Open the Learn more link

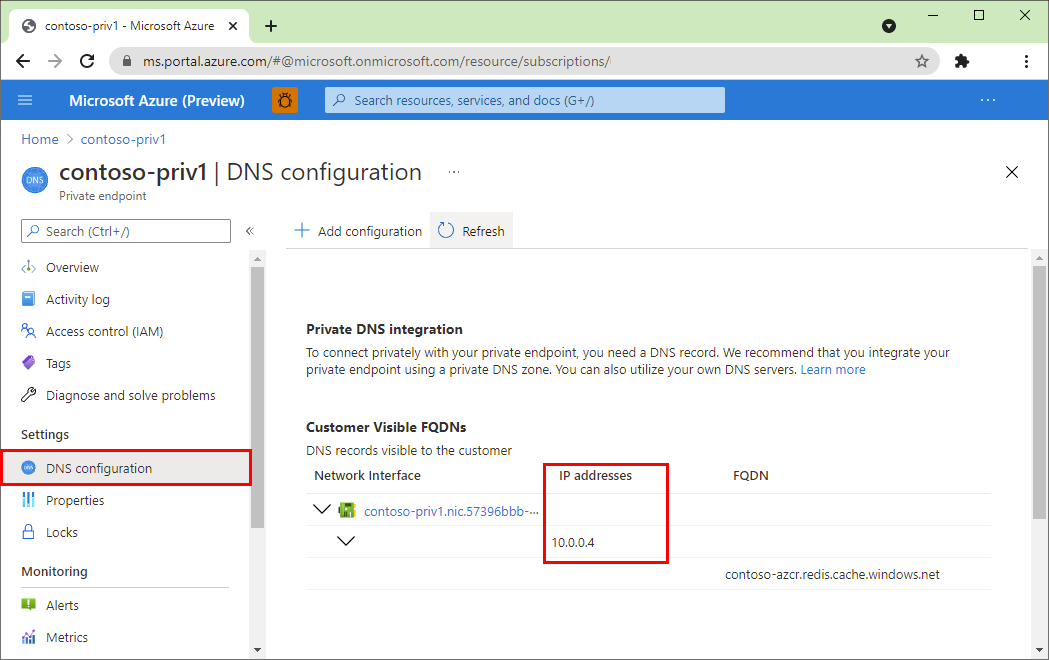[x=833, y=369]
